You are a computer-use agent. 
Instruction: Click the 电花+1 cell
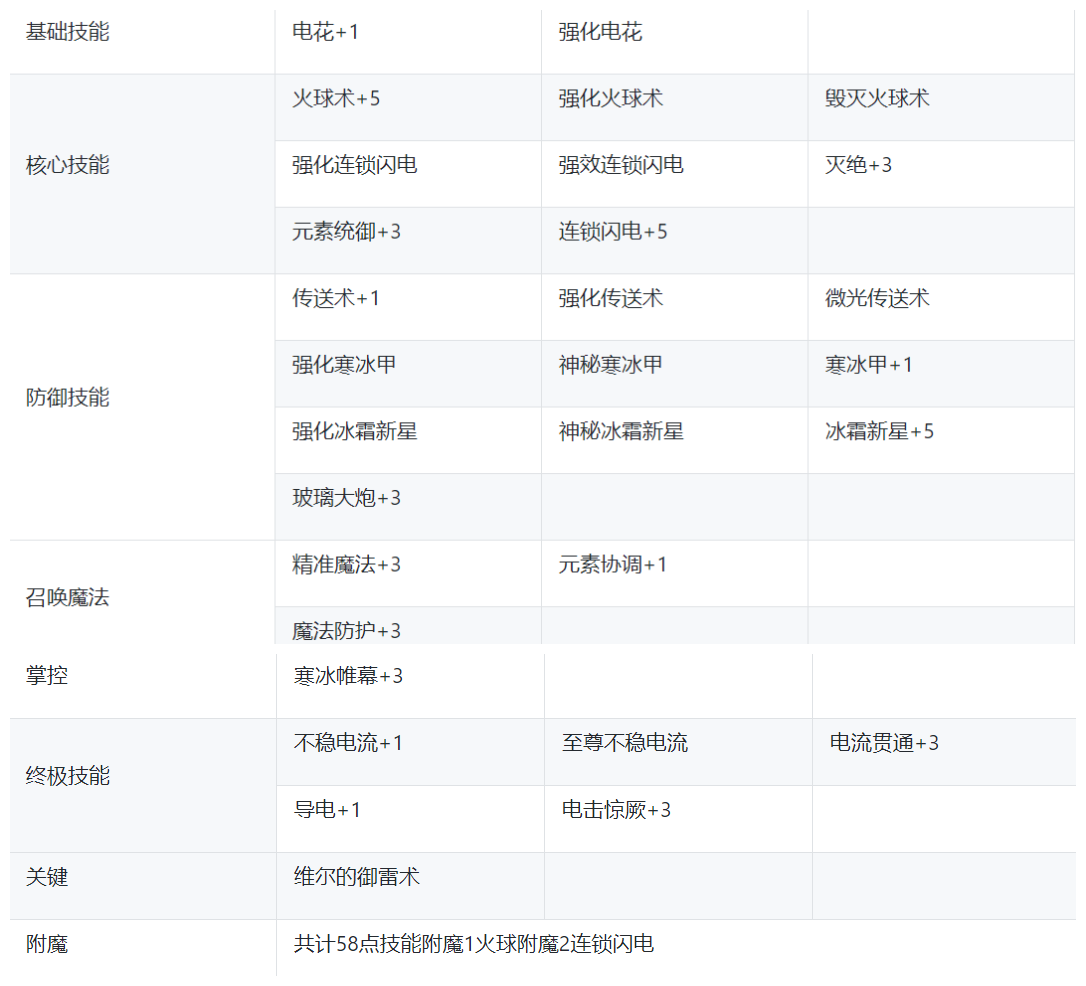tap(325, 33)
